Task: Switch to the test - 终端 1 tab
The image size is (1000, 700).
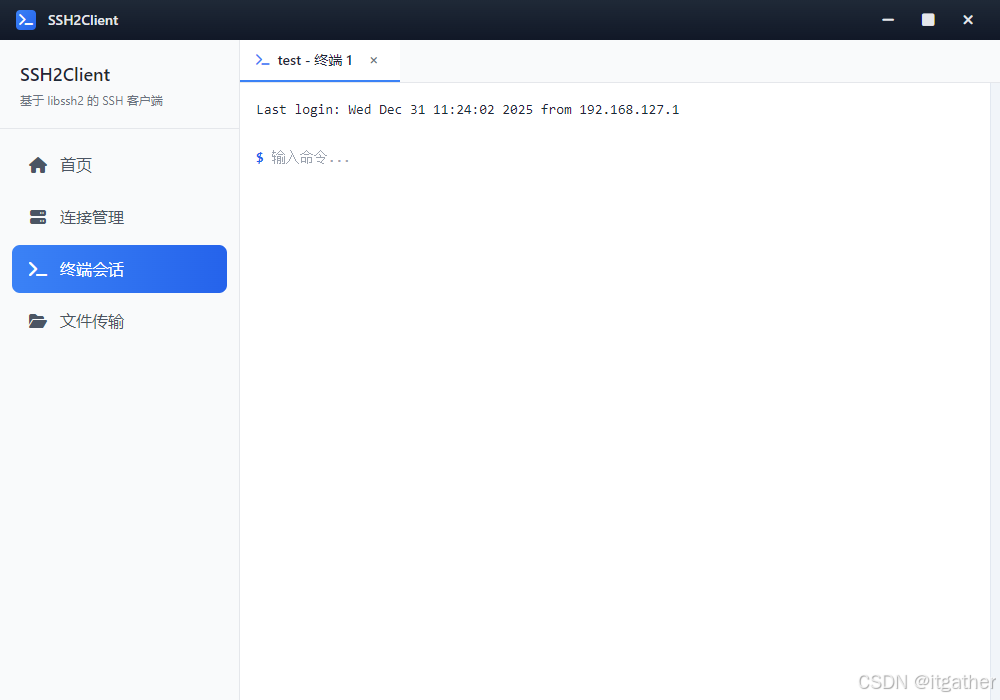Action: click(x=320, y=61)
